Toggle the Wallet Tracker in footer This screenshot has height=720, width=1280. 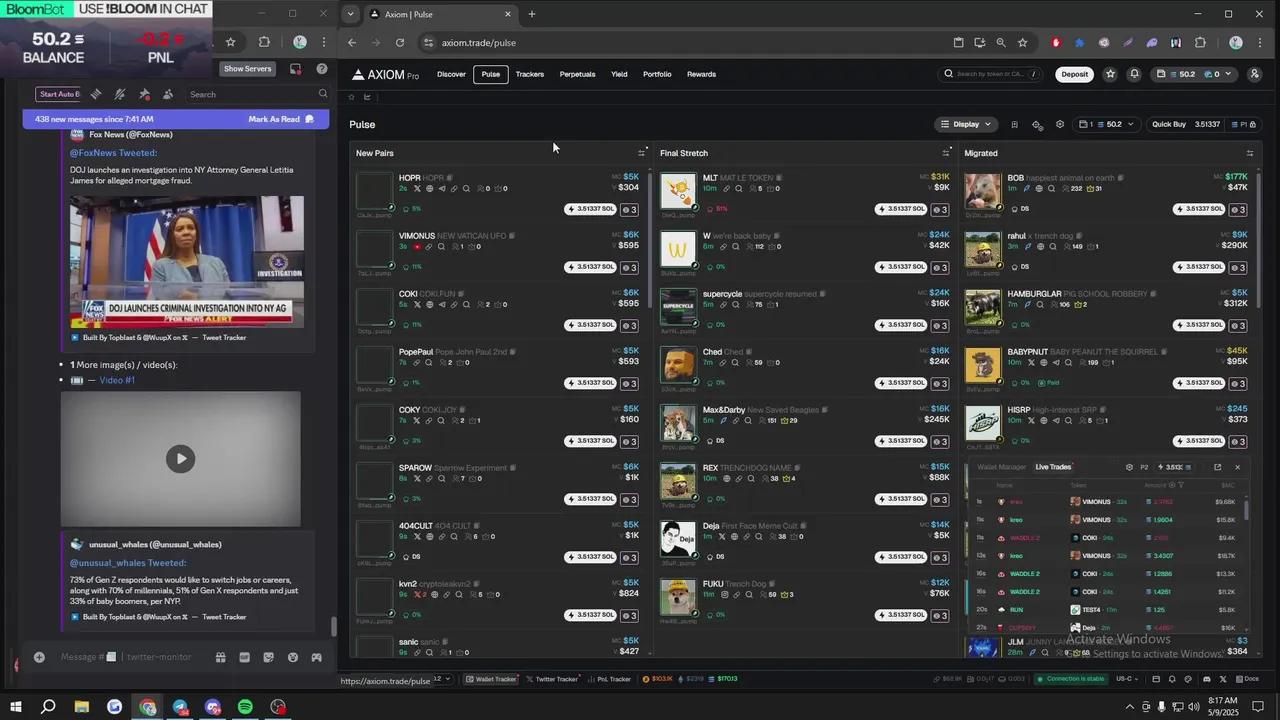tap(491, 679)
